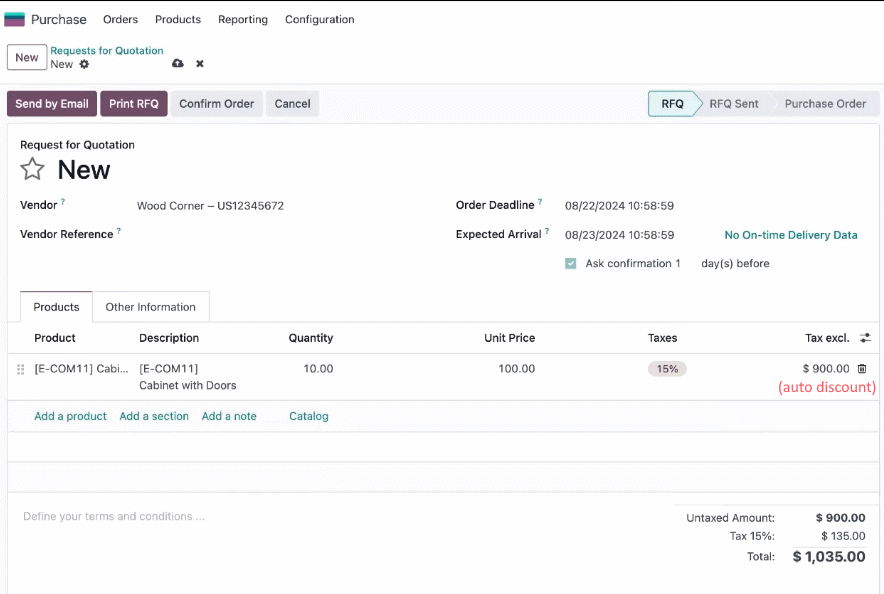Click the Confirm Order button
The width and height of the screenshot is (884, 594).
click(216, 104)
